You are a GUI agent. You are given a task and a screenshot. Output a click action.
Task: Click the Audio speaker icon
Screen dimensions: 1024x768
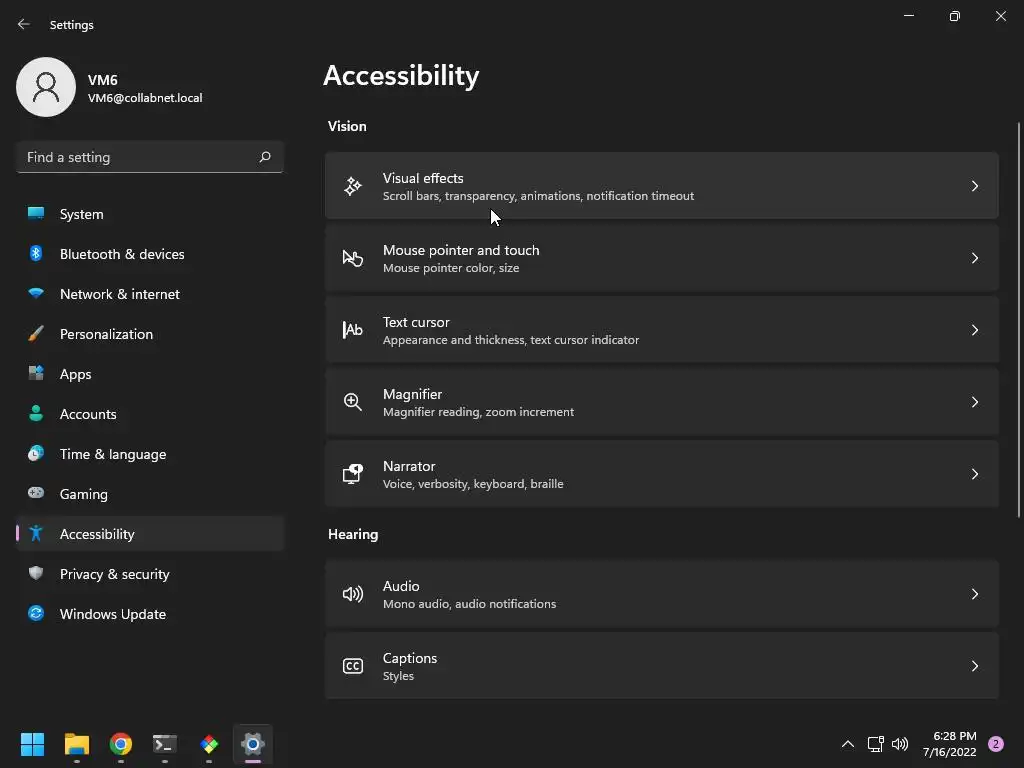(x=353, y=594)
